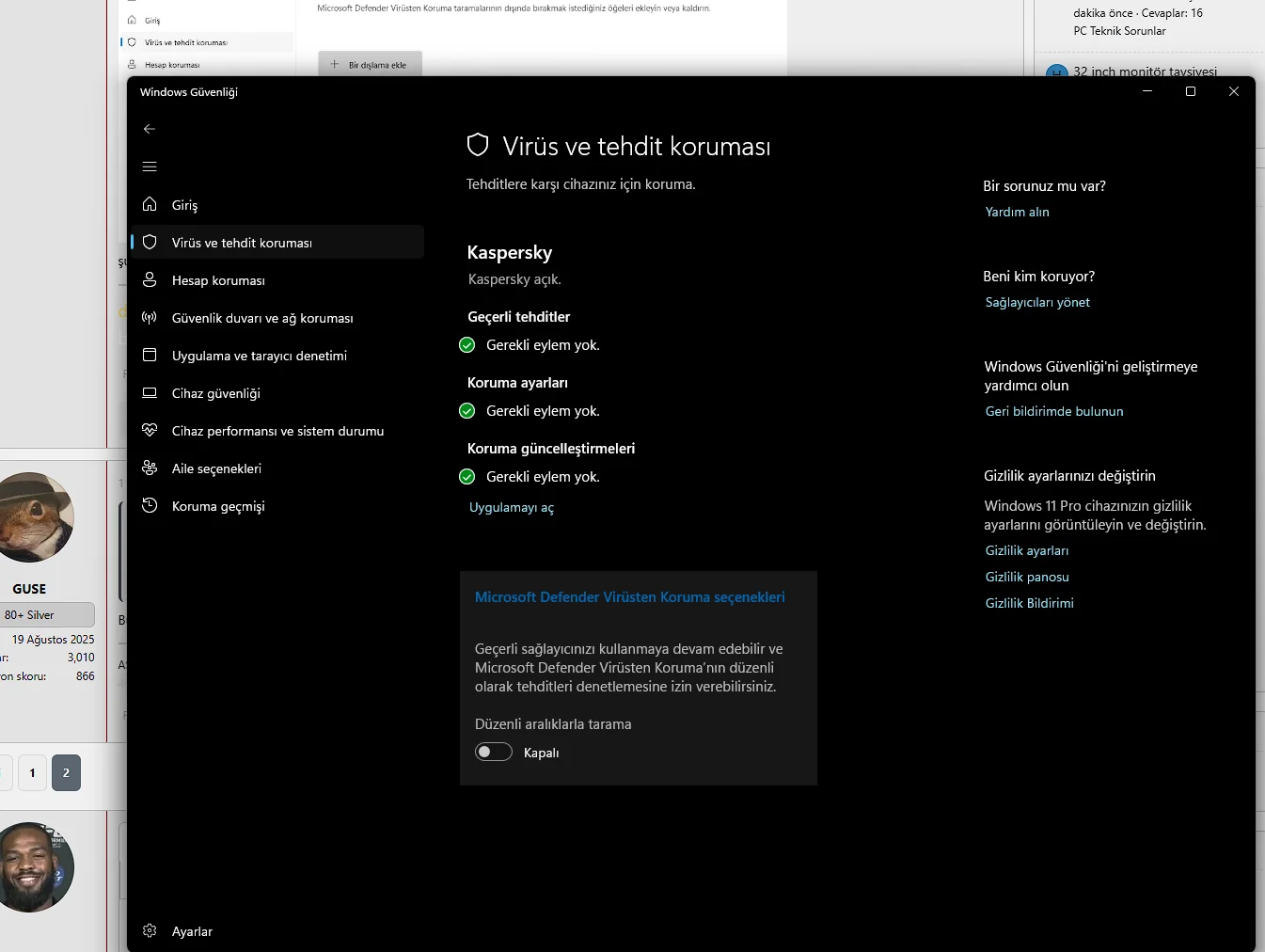Click Yardım alın link

pyautogui.click(x=1017, y=212)
